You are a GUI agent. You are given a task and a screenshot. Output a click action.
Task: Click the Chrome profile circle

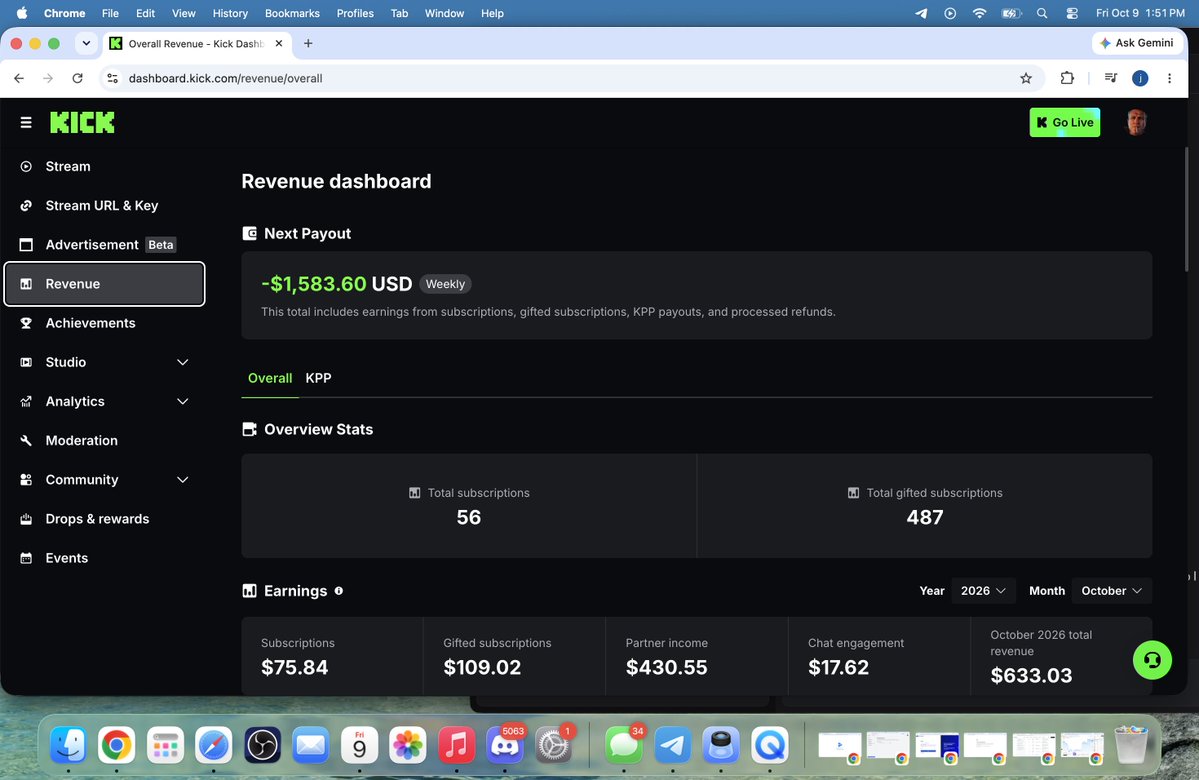1139,78
